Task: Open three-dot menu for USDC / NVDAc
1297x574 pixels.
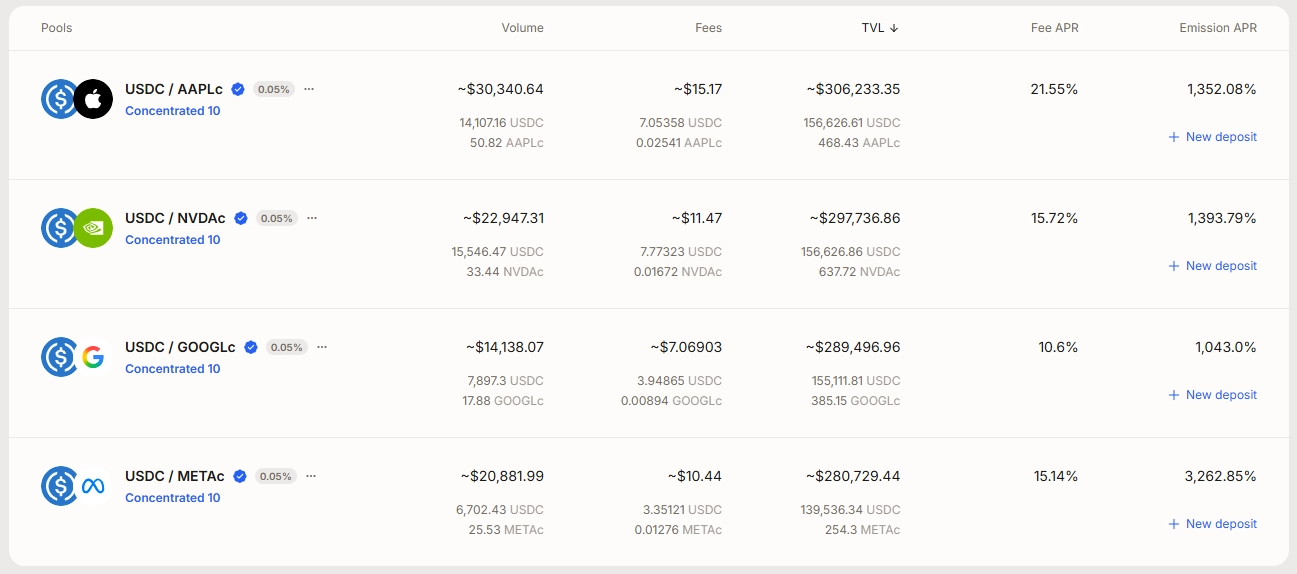Action: (x=312, y=218)
